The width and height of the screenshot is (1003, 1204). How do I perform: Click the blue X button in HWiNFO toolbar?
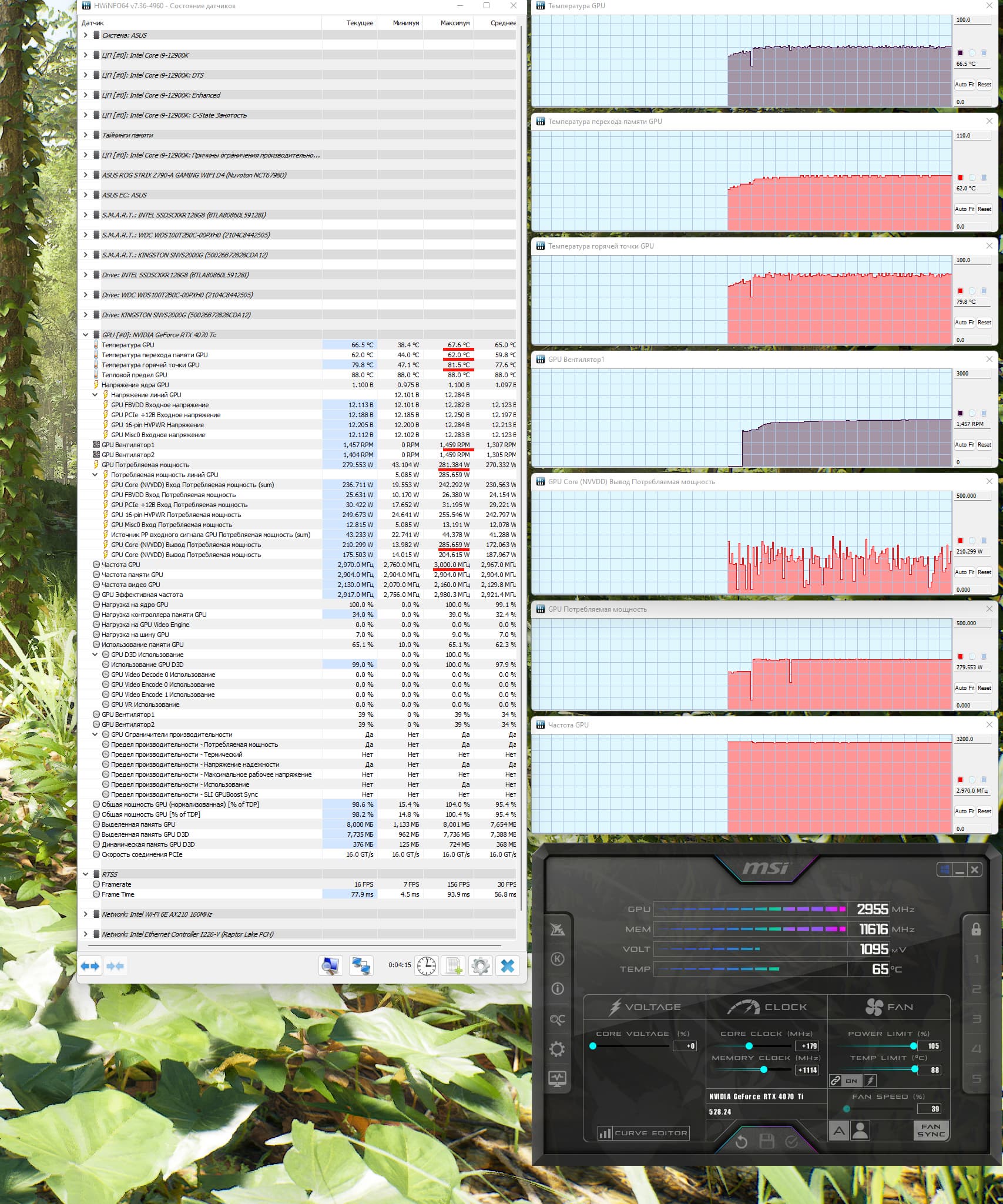(508, 965)
